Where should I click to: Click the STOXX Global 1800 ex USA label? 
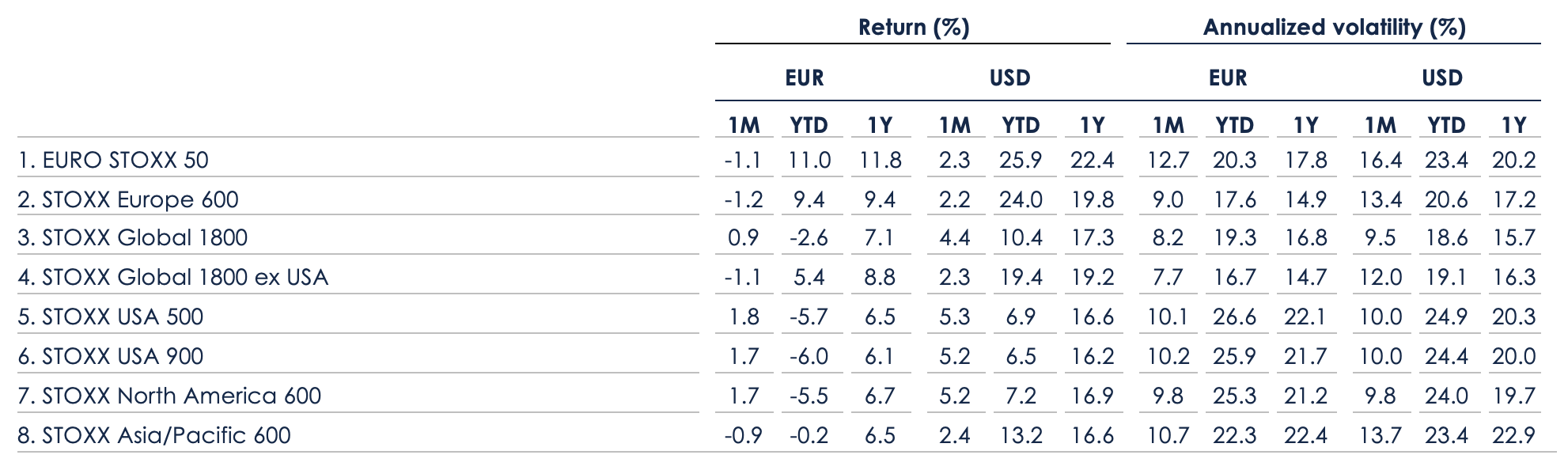pyautogui.click(x=172, y=278)
